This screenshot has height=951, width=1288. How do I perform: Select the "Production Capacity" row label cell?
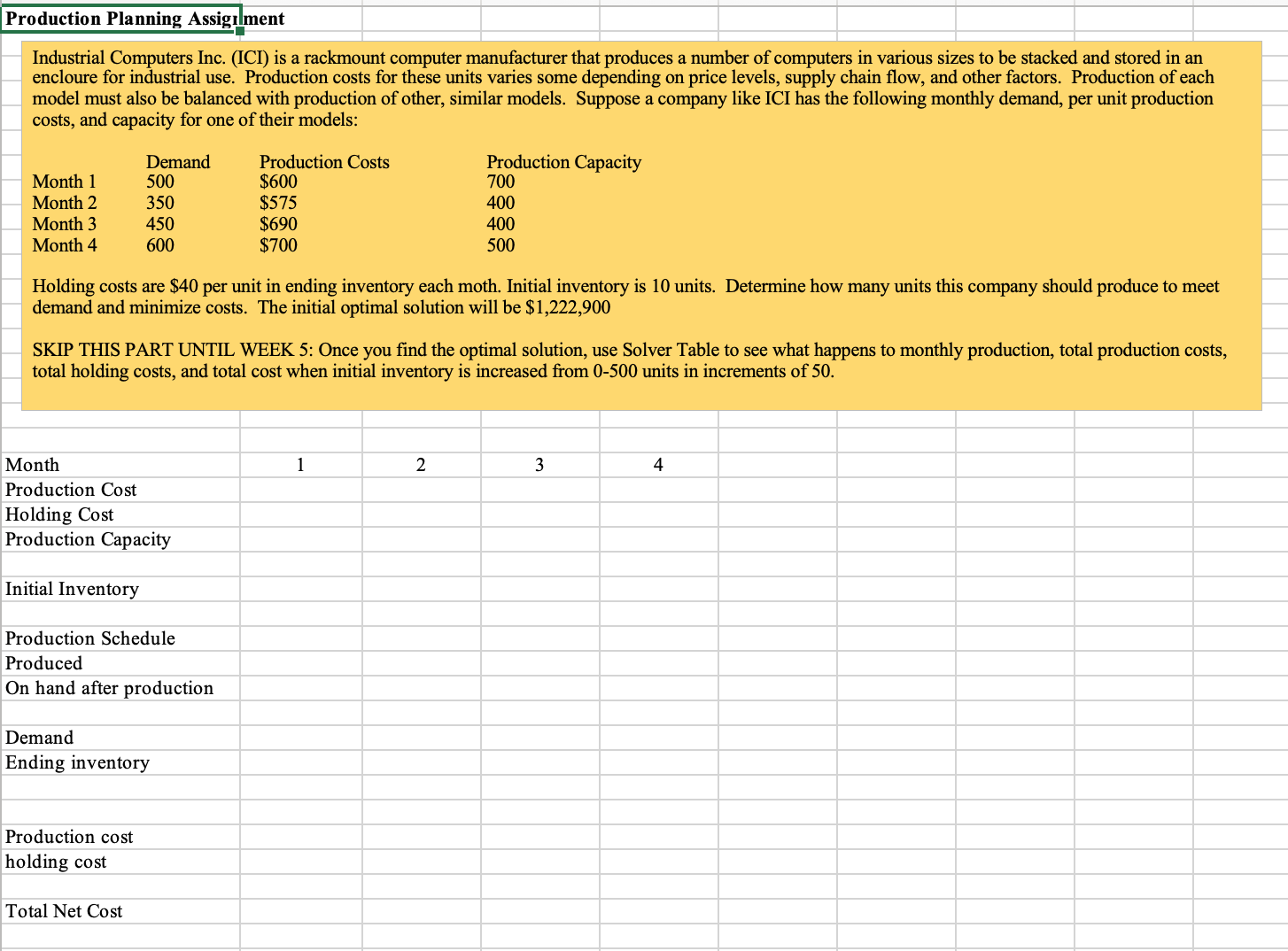pos(120,539)
